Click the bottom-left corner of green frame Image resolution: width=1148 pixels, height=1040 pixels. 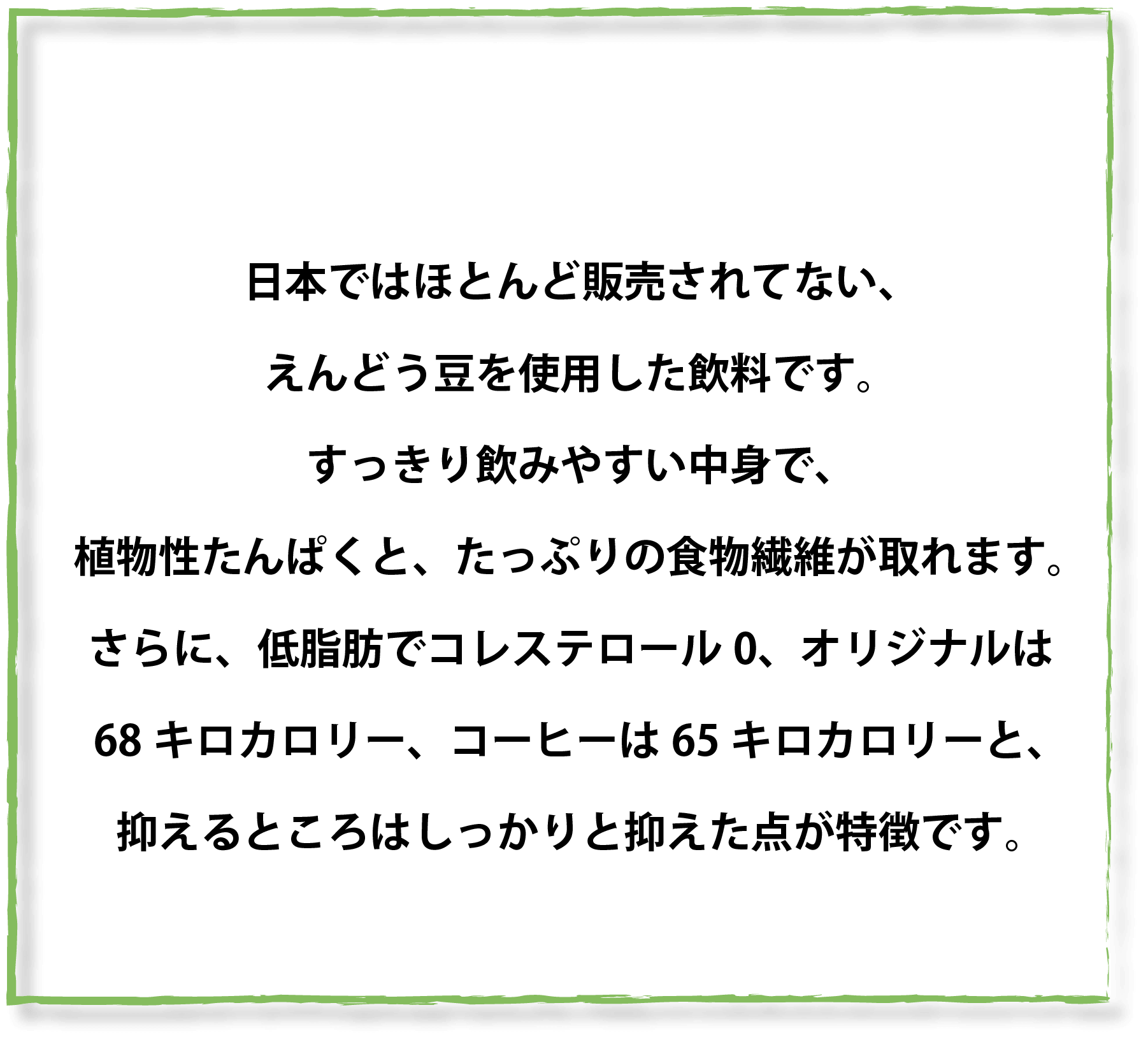pyautogui.click(x=14, y=998)
